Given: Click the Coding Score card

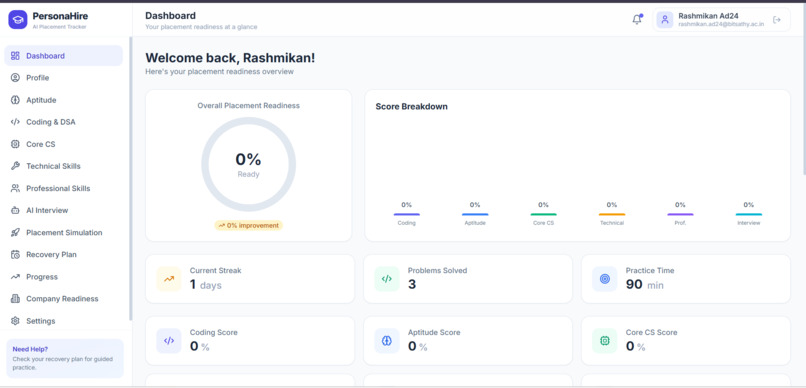Looking at the screenshot, I should 250,341.
